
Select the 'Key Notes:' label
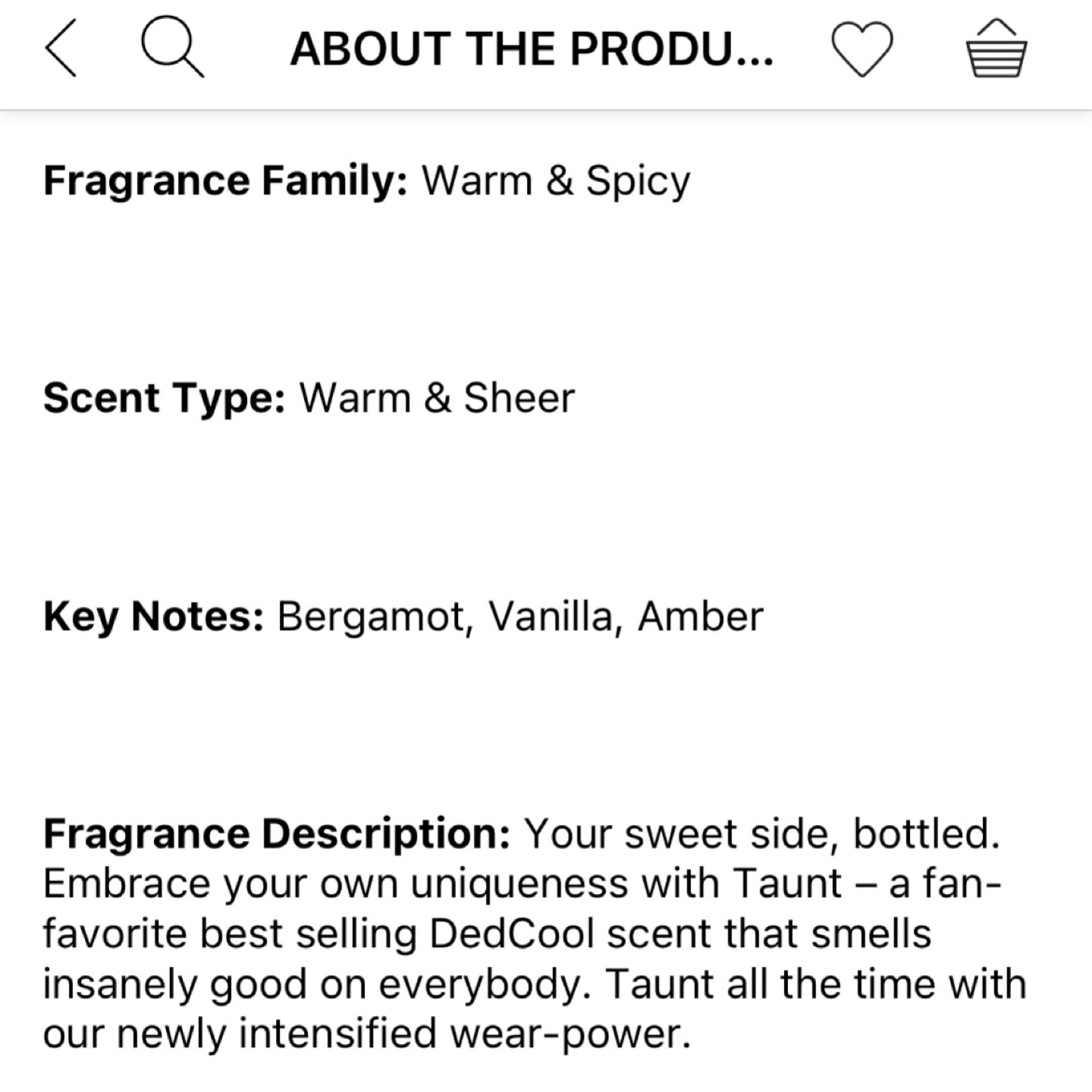[154, 617]
